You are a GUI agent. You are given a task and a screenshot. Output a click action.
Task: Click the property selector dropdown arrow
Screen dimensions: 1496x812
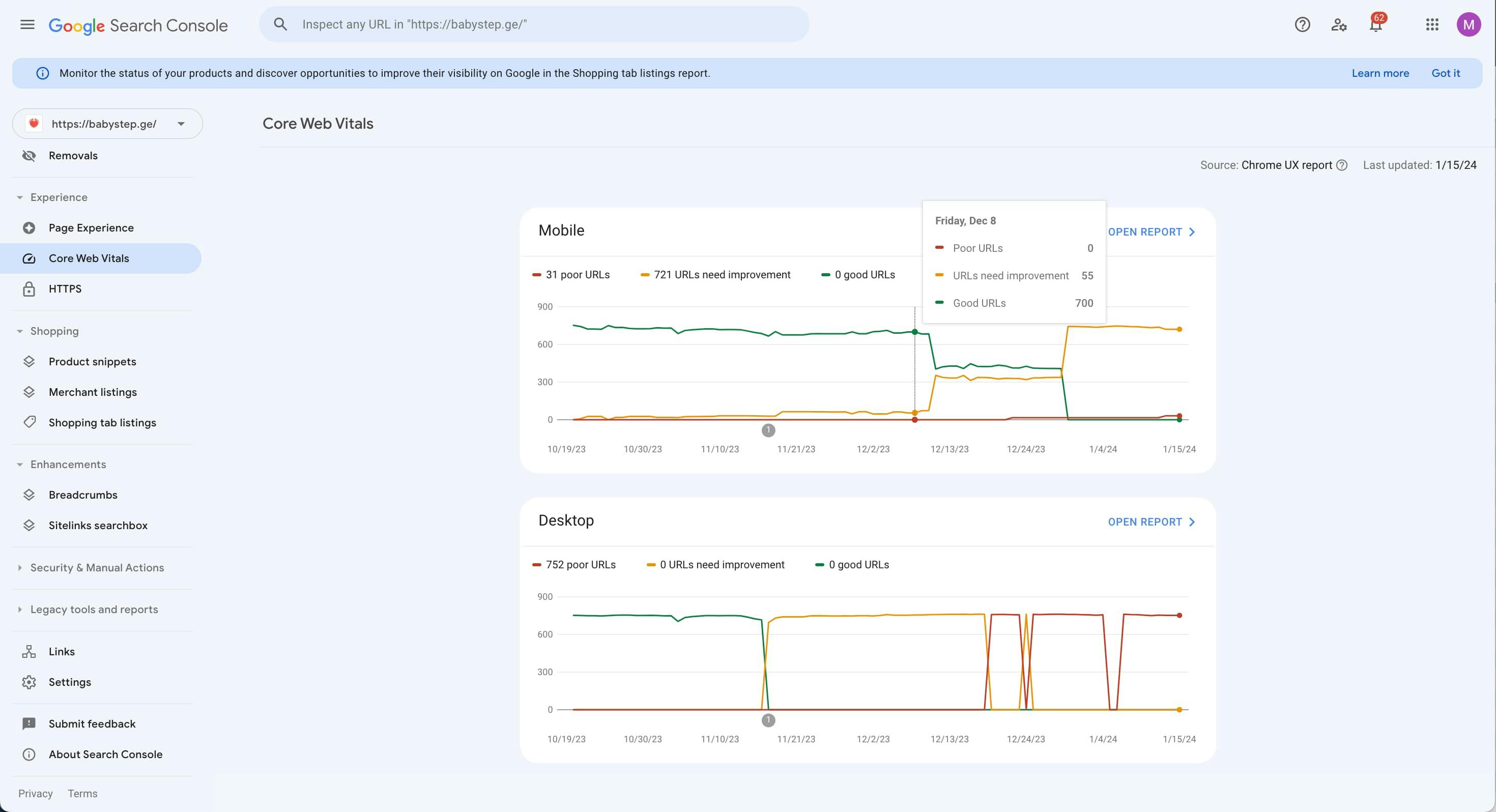tap(179, 123)
